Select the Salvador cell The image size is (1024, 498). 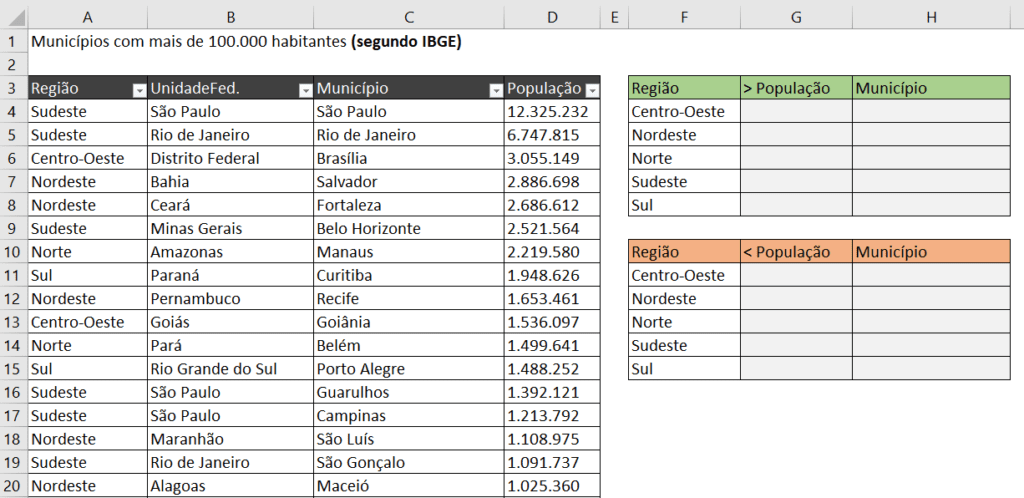pos(408,181)
